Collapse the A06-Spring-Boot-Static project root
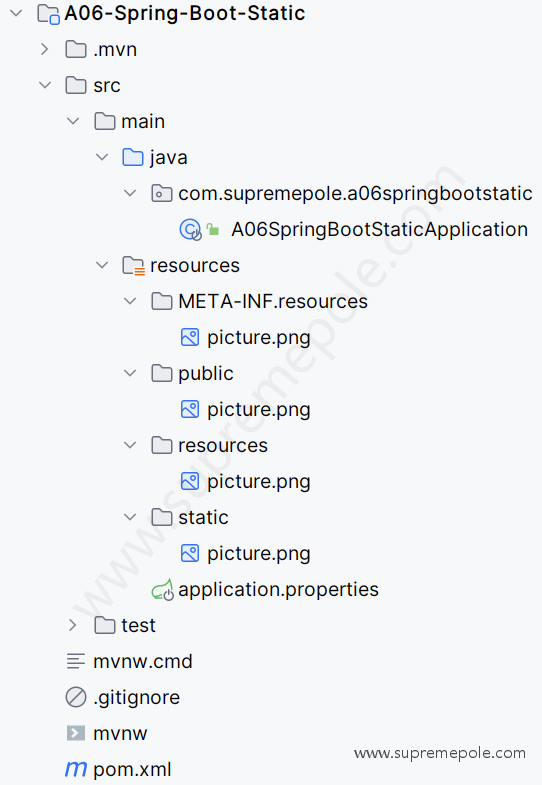This screenshot has height=785, width=542. (x=17, y=13)
